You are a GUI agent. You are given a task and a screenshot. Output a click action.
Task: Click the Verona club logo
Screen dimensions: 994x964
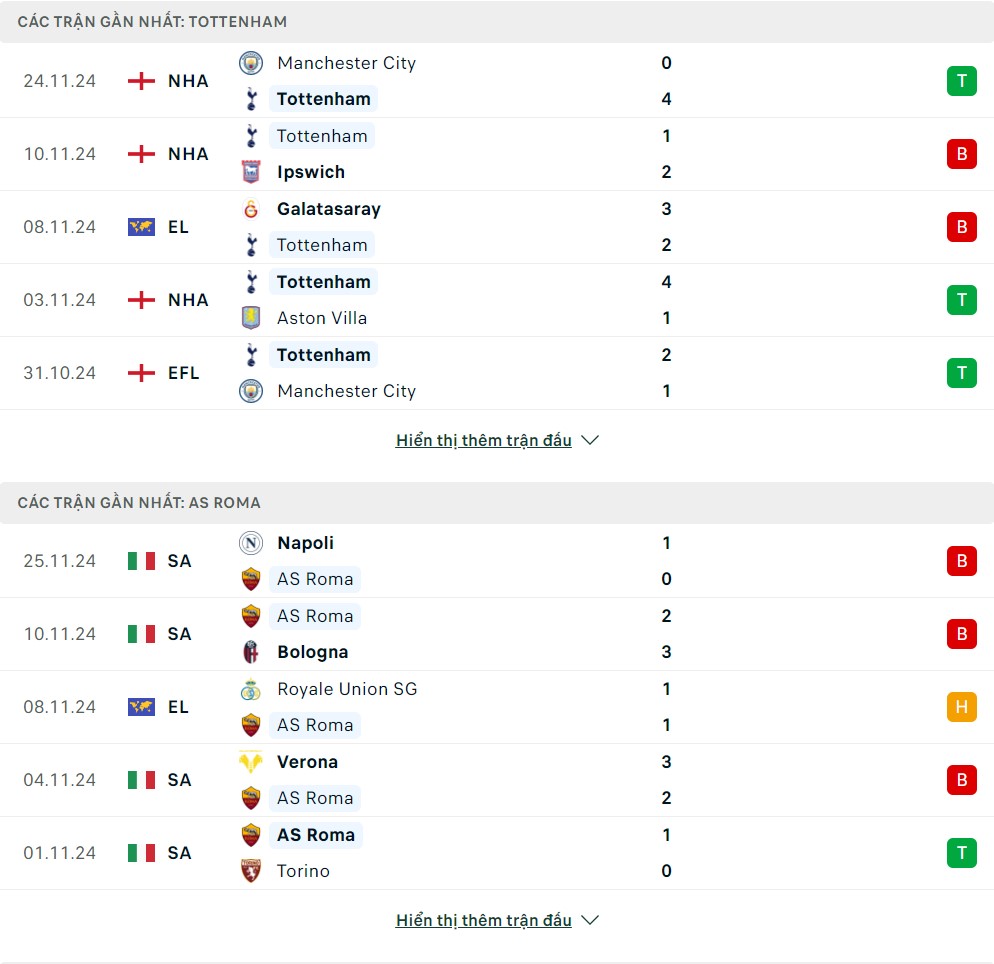click(x=251, y=762)
